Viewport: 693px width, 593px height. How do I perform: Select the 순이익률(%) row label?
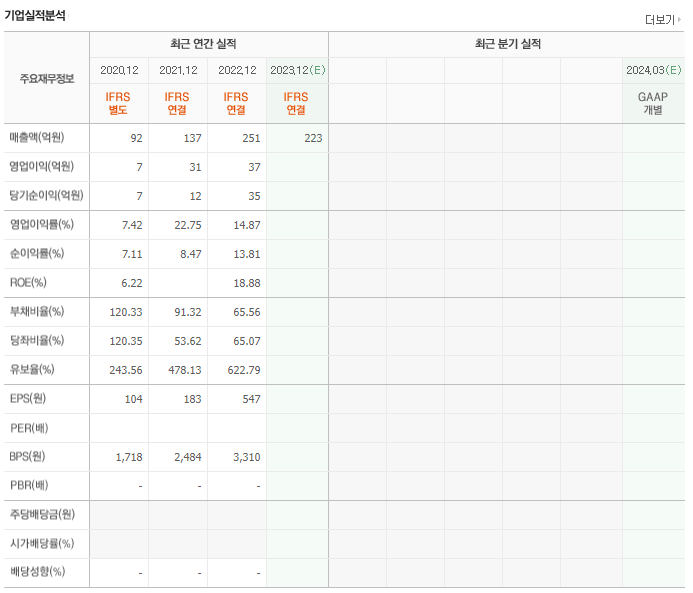tap(37, 254)
